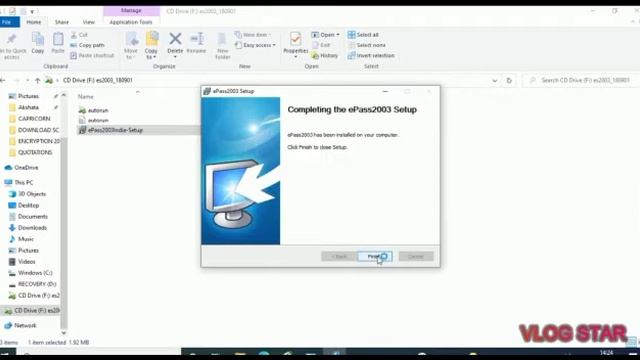640x360 pixels.
Task: Switch to the Home ribbon tab
Action: click(x=33, y=22)
